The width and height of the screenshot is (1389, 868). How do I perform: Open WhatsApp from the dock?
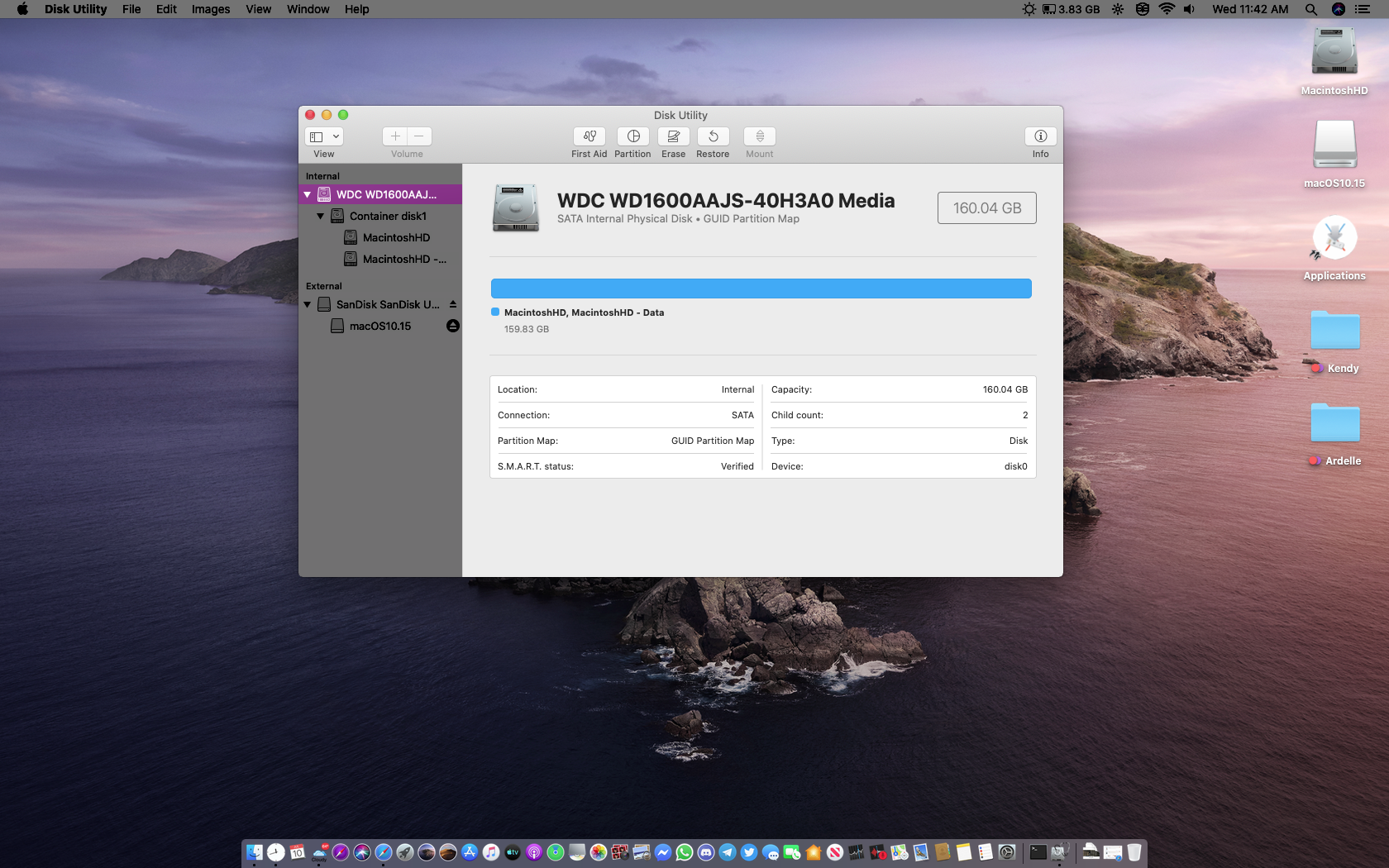(x=685, y=852)
